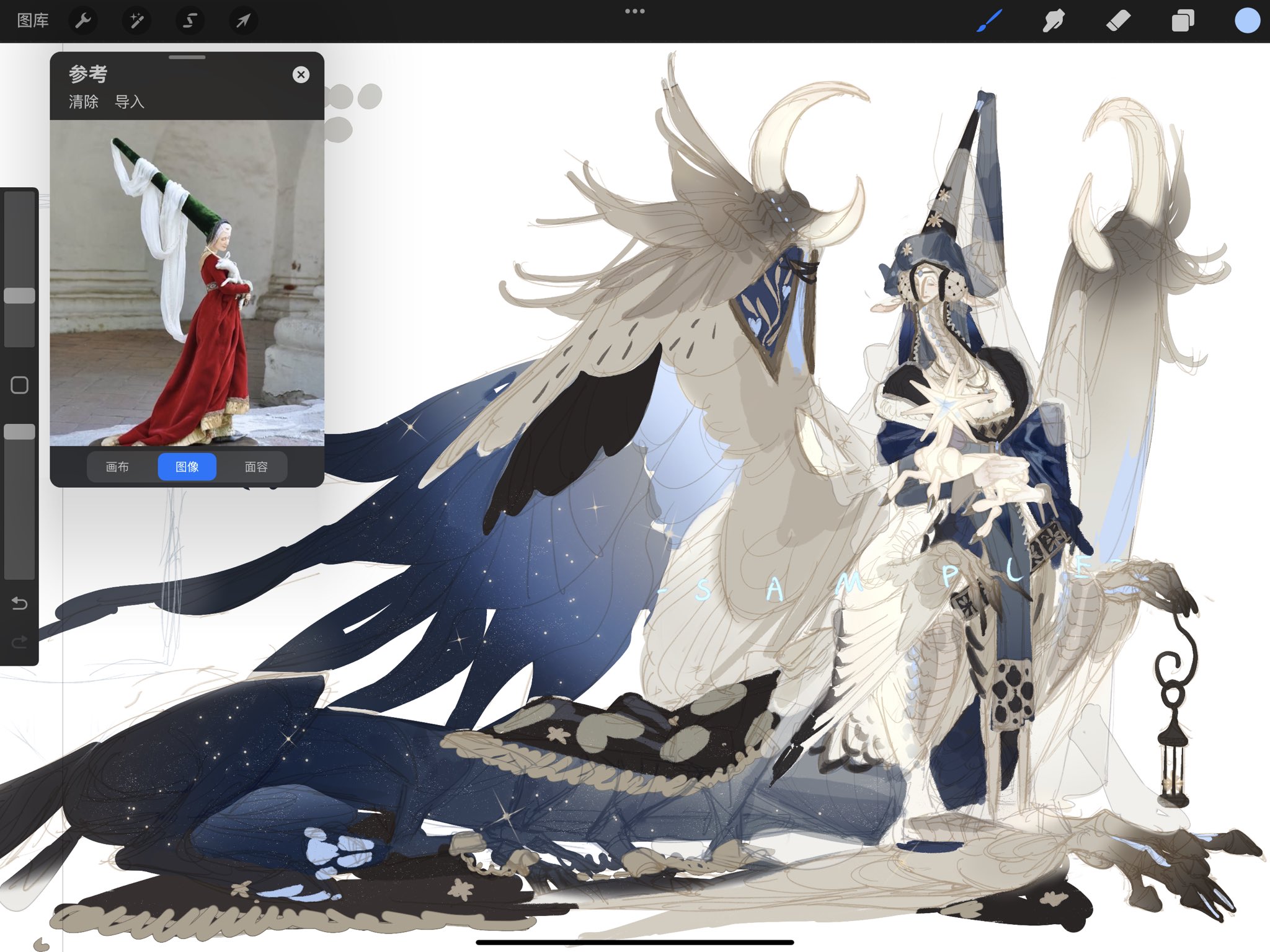Select the 图像 reference tab
The width and height of the screenshot is (1270, 952).
click(187, 467)
